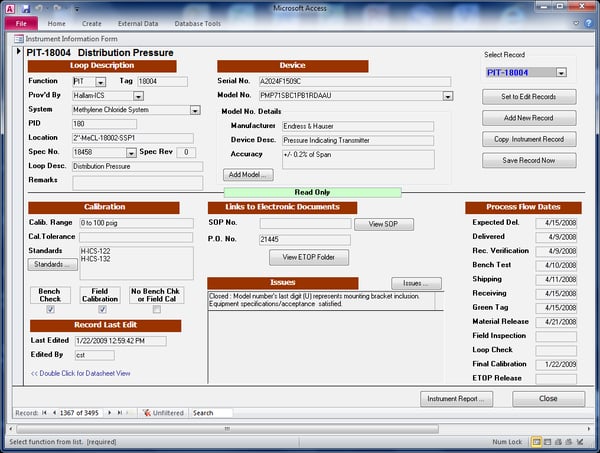
Task: Click the empty SOP No. field
Action: coord(305,223)
